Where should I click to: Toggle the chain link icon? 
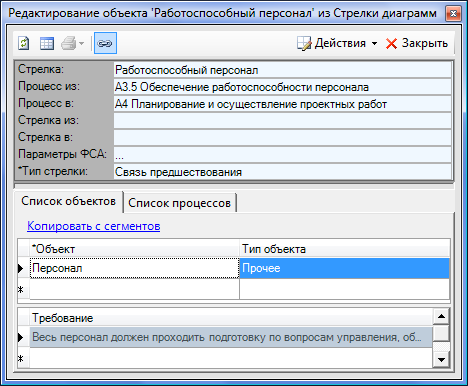pyautogui.click(x=105, y=43)
